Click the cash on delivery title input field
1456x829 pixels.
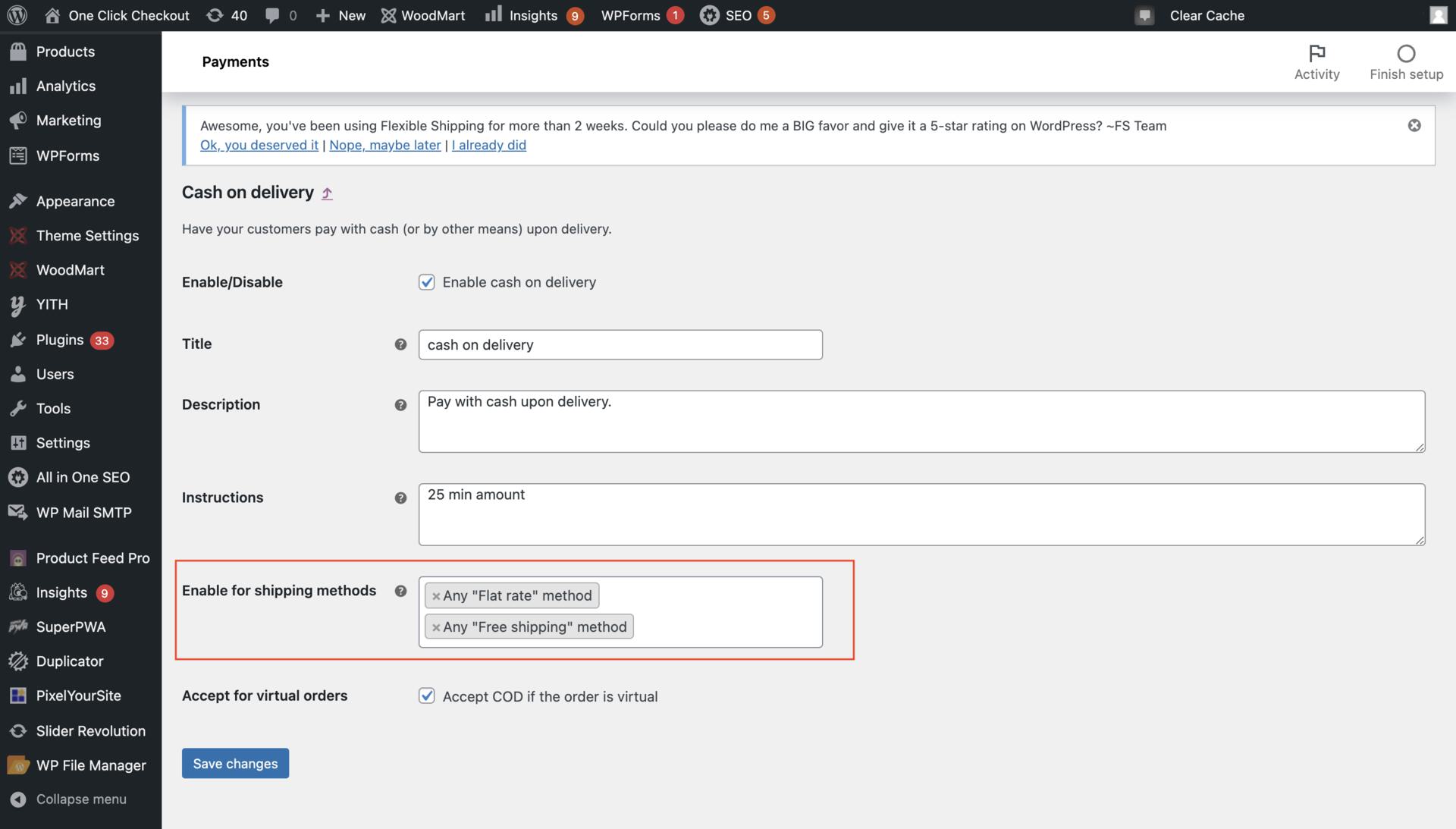point(620,344)
